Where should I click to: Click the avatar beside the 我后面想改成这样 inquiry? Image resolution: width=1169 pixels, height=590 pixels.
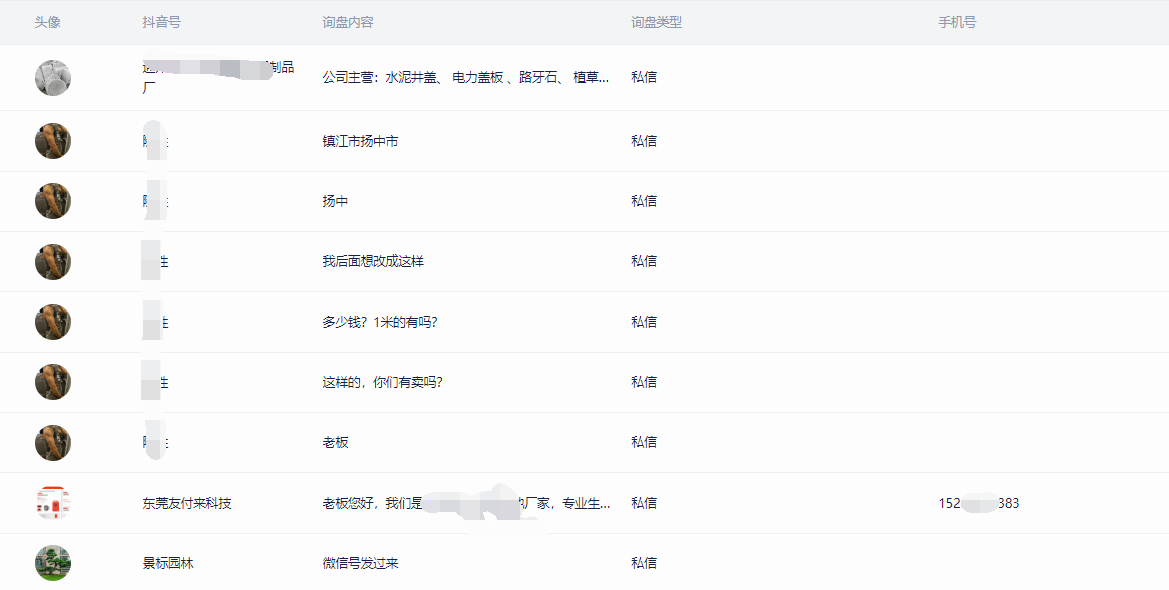point(53,262)
